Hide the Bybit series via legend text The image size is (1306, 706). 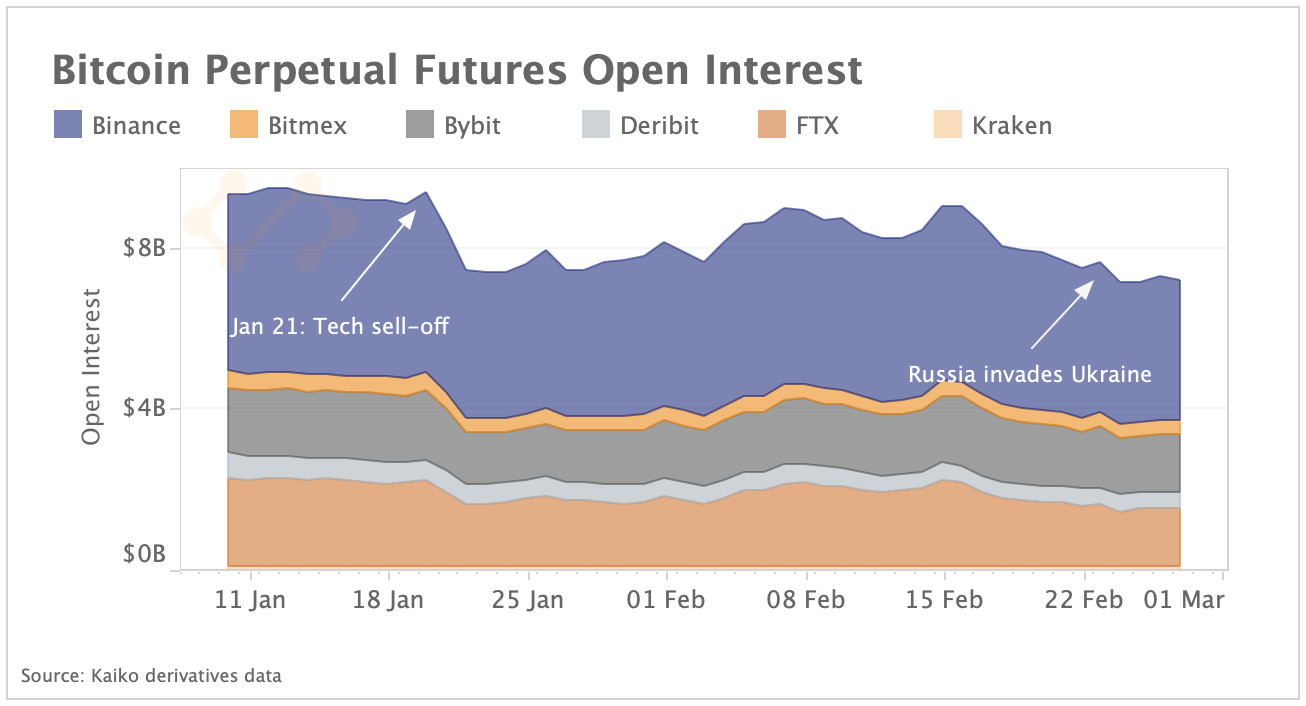tap(472, 126)
